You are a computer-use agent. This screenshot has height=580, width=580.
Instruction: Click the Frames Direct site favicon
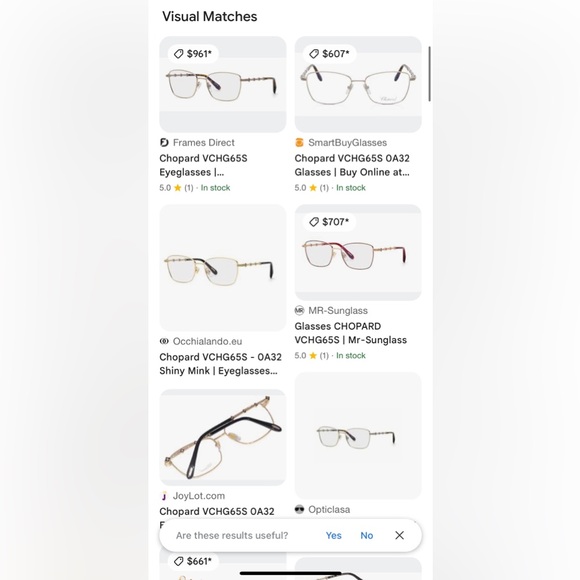click(164, 142)
